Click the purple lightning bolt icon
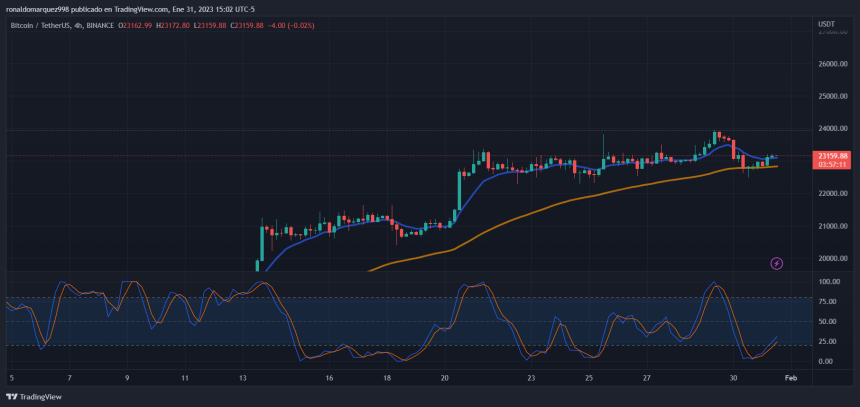Viewport: 860px width, 407px height. tap(777, 264)
